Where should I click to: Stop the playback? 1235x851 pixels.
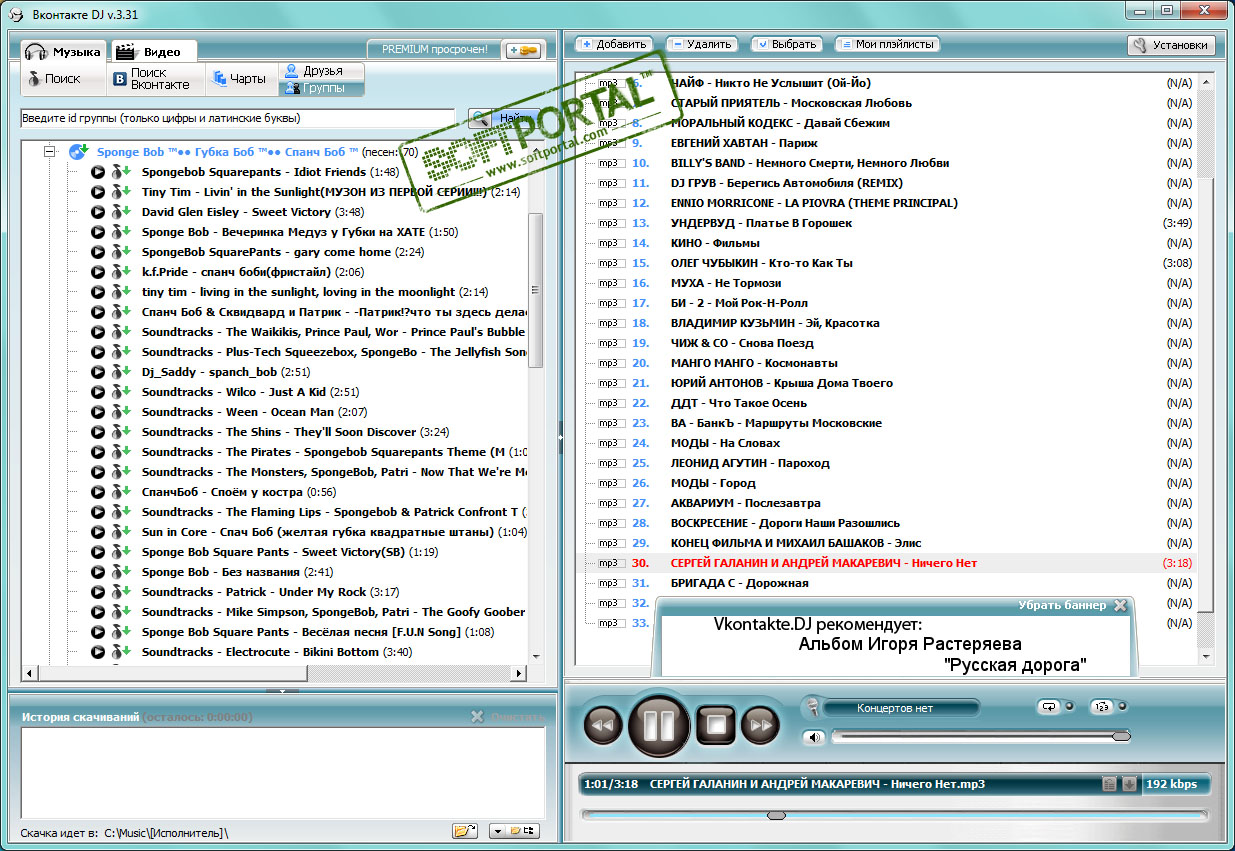716,724
